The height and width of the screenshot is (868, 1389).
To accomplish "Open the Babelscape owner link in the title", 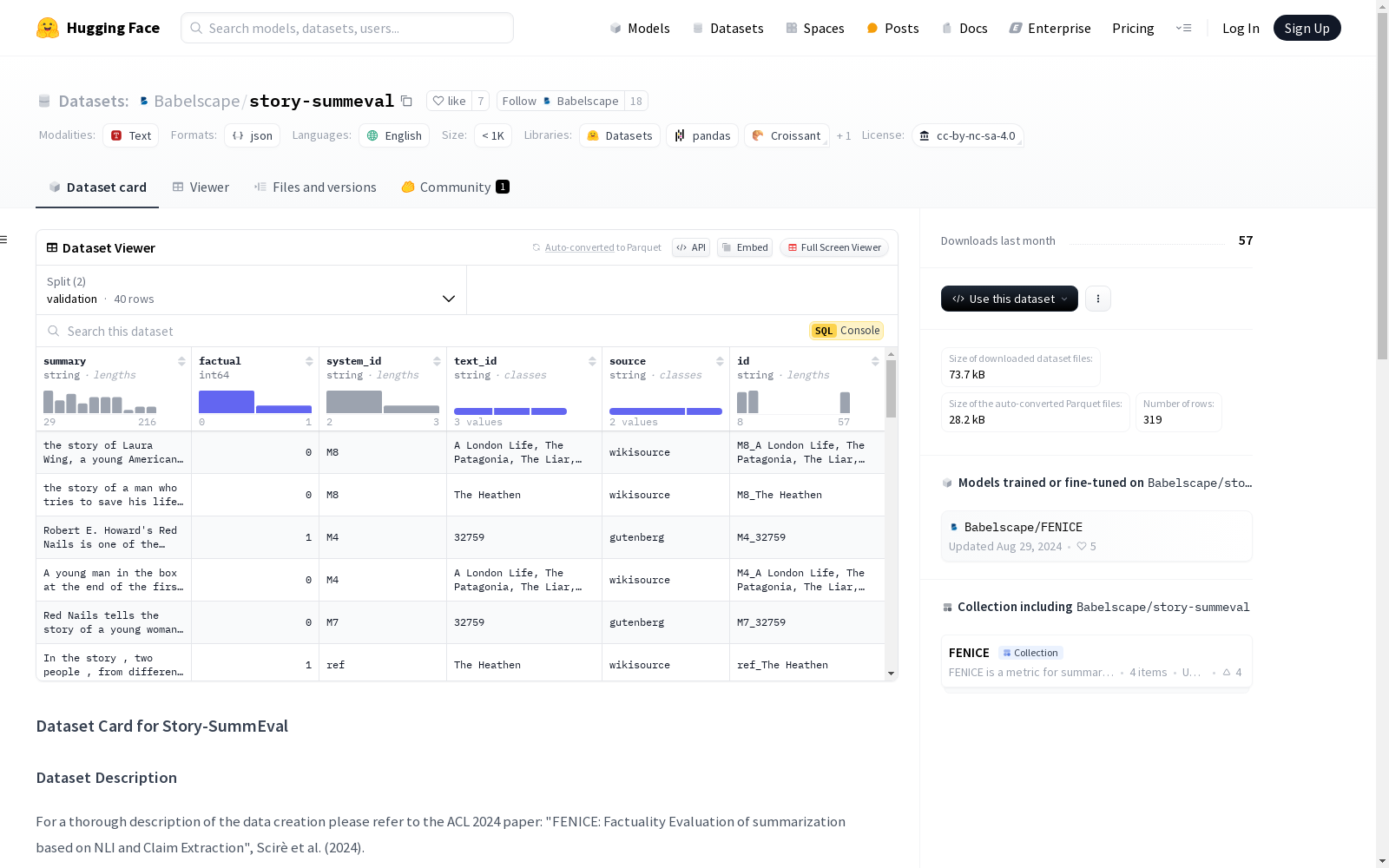I will click(x=197, y=101).
